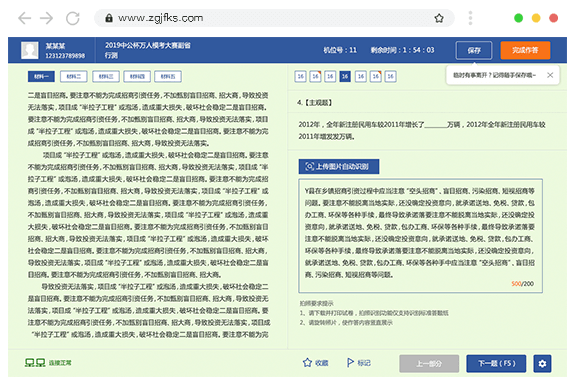Click the 4.【主观题】 question heading
The image size is (575, 380).
coord(314,103)
